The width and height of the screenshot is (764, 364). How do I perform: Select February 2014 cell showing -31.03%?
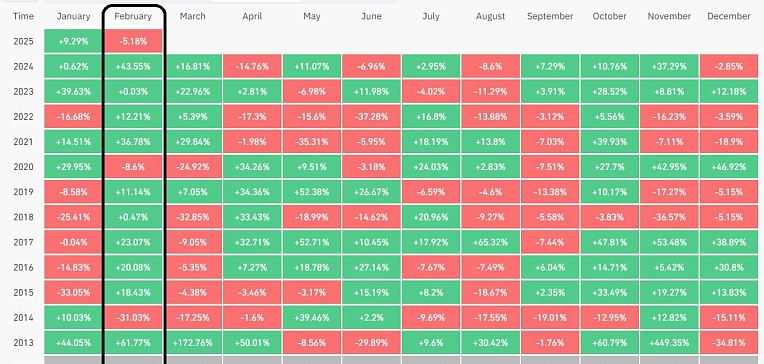[x=133, y=318]
